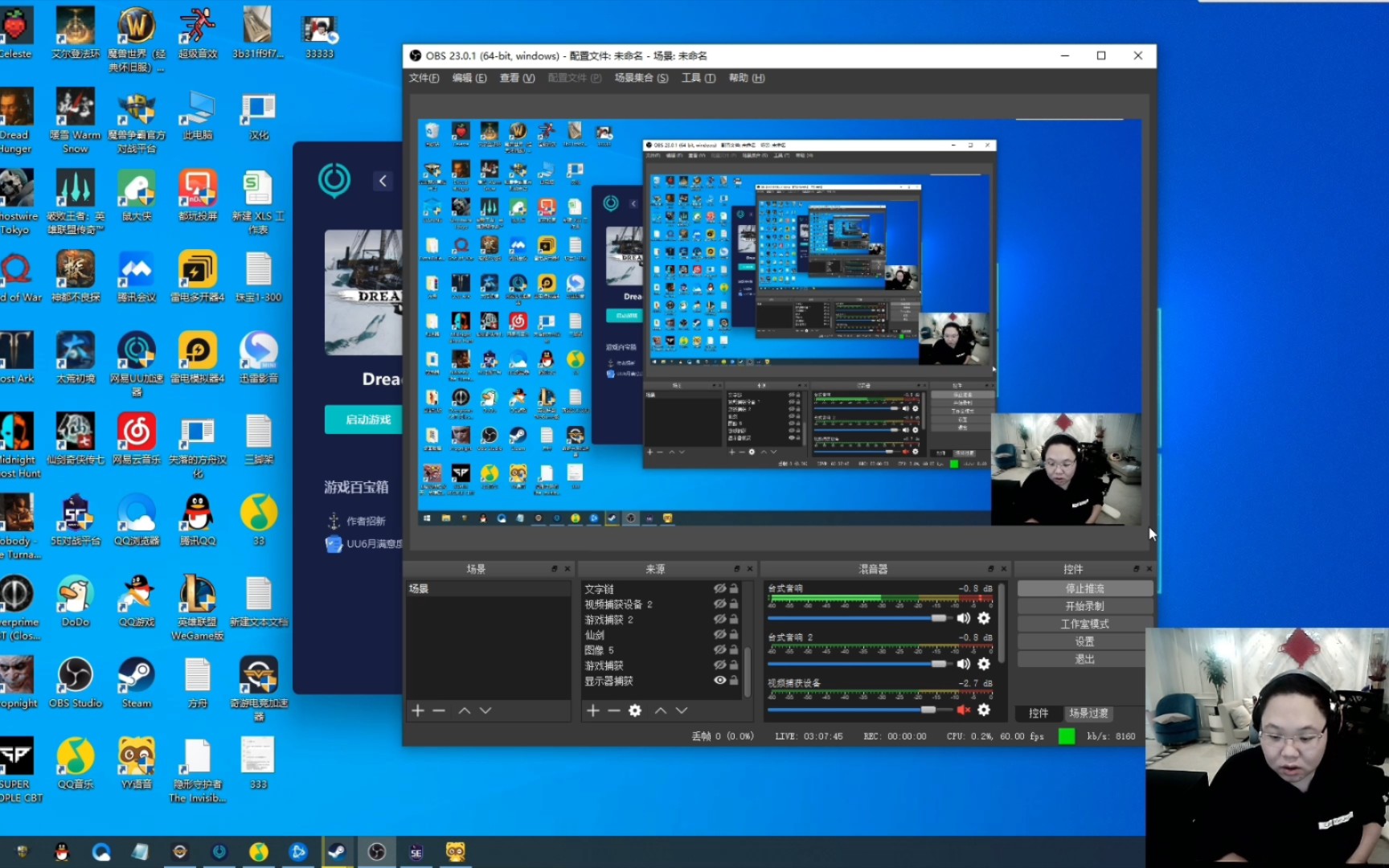1389x868 pixels.
Task: Click QQ penguin icon in taskbar
Action: 61,852
